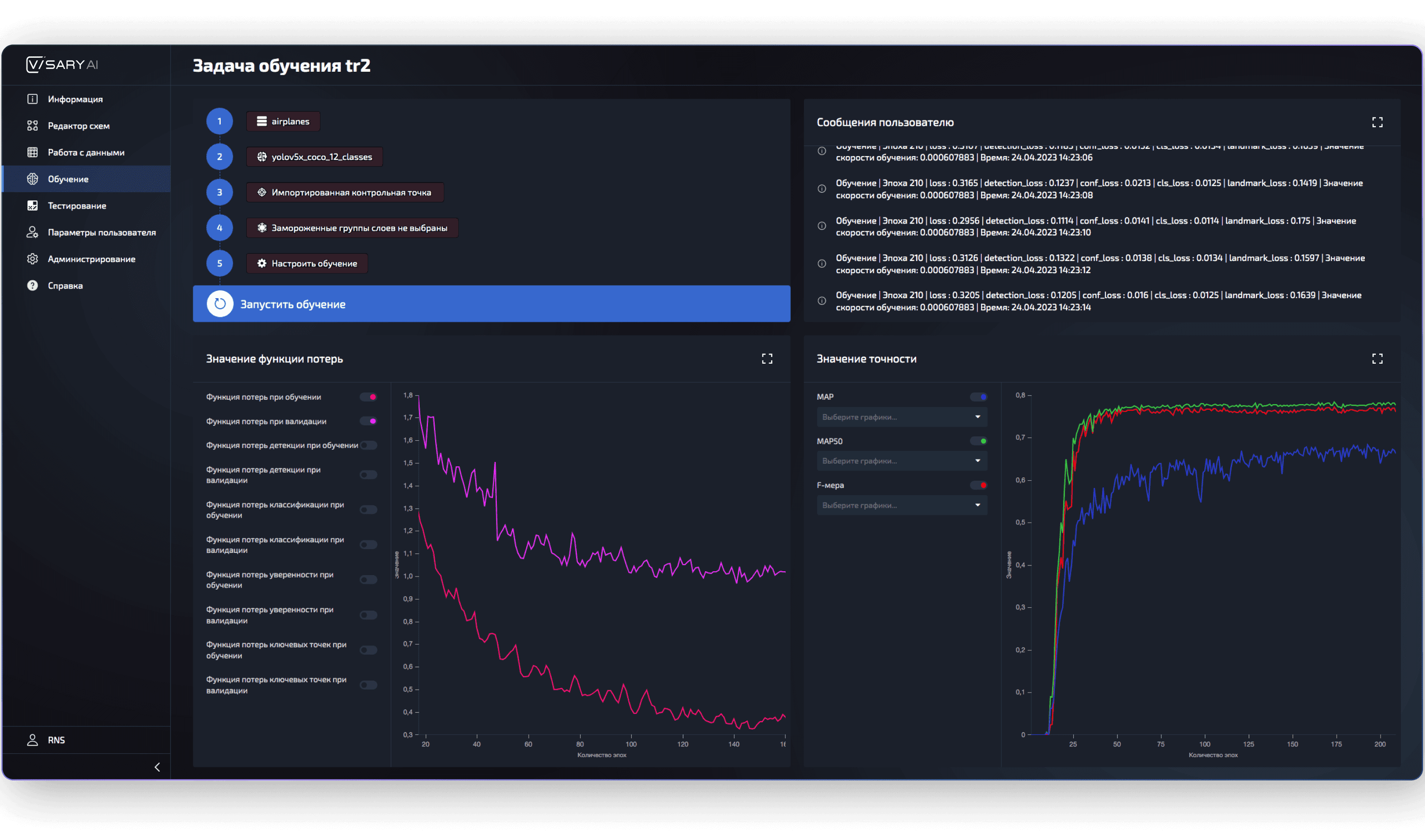The width and height of the screenshot is (1425, 840).
Task: Toggle Функция потерь при валидации curve
Action: coord(369,421)
